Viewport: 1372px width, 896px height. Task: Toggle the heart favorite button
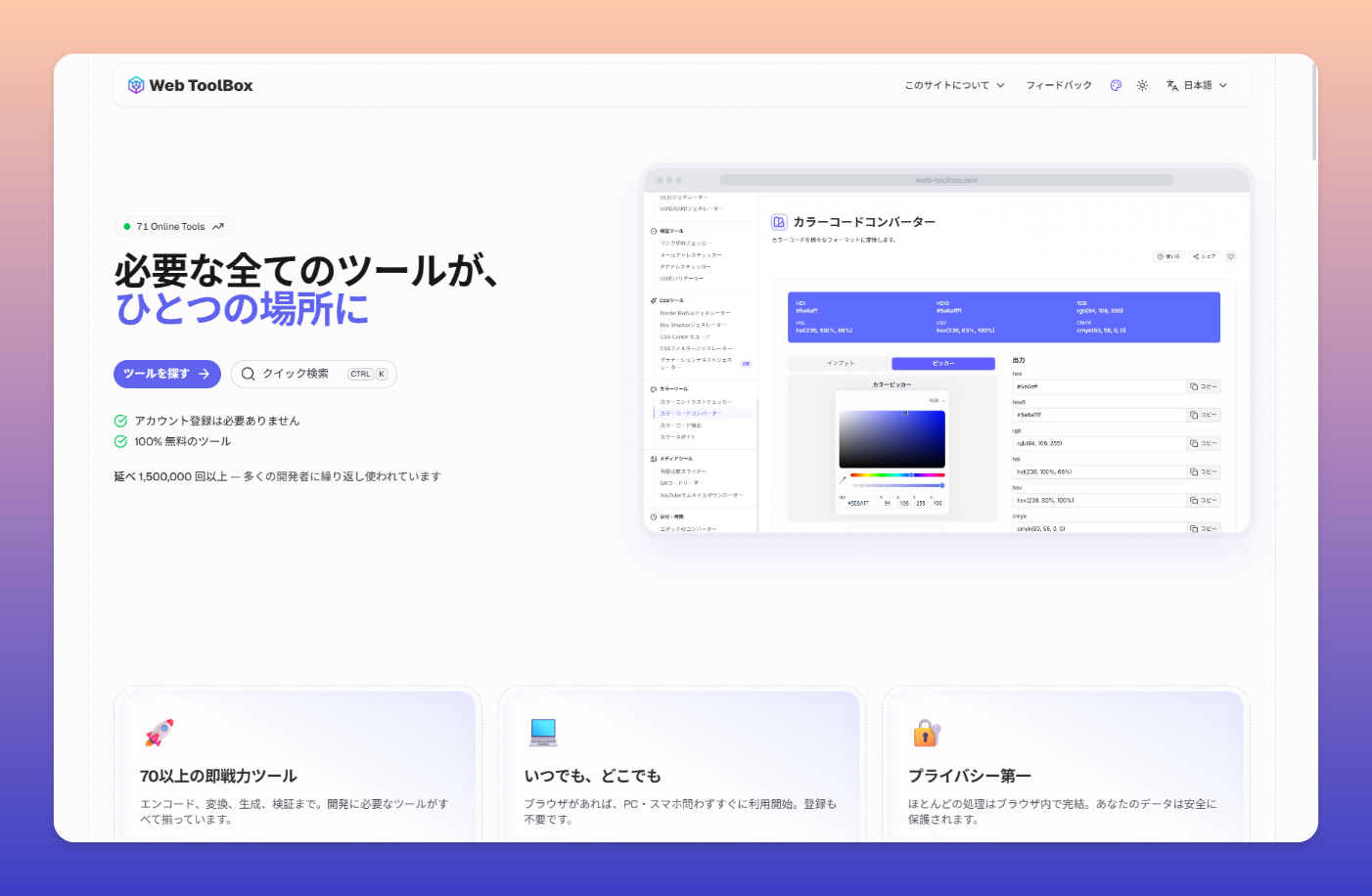coord(1231,256)
